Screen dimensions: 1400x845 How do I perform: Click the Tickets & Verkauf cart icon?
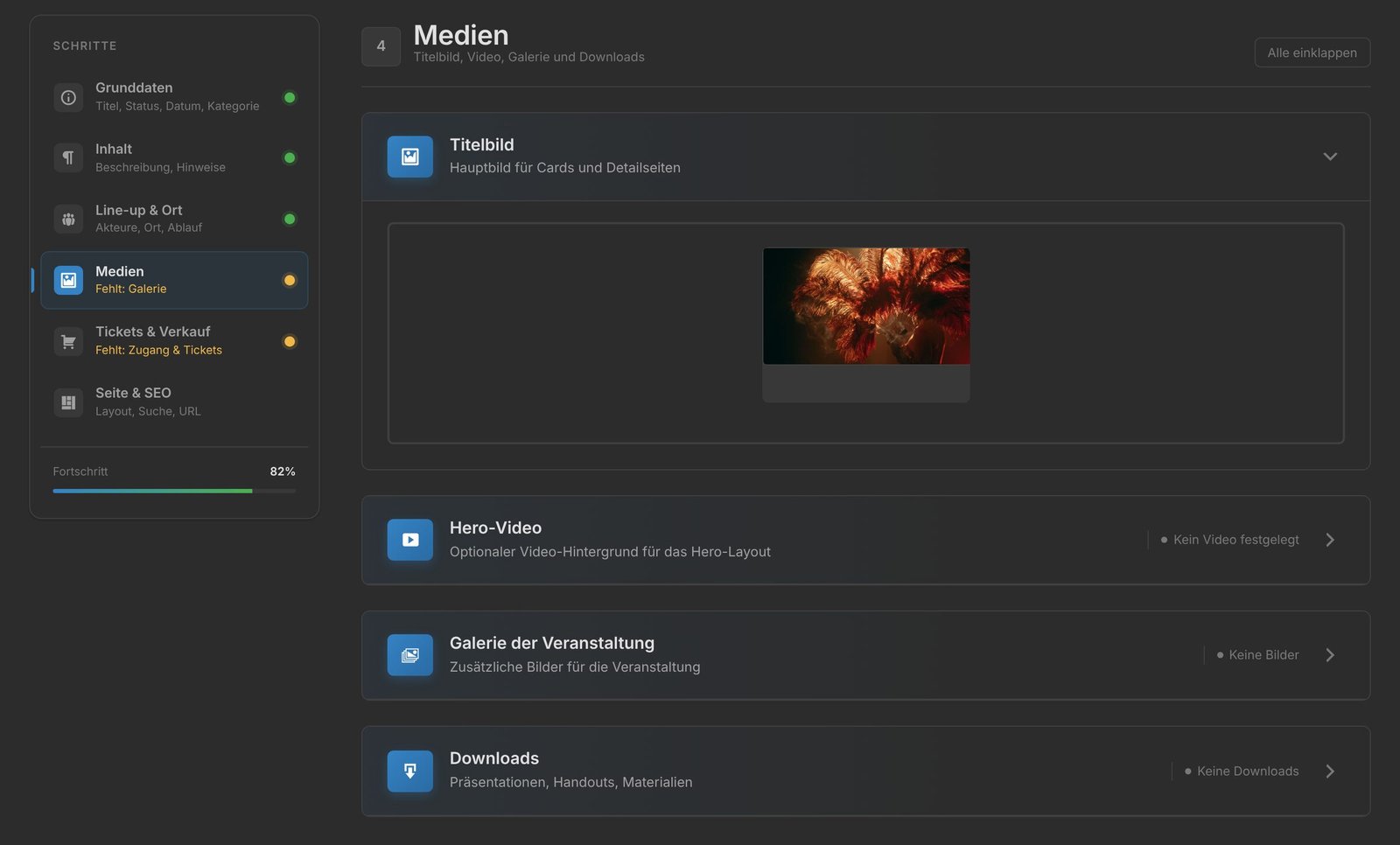[68, 341]
